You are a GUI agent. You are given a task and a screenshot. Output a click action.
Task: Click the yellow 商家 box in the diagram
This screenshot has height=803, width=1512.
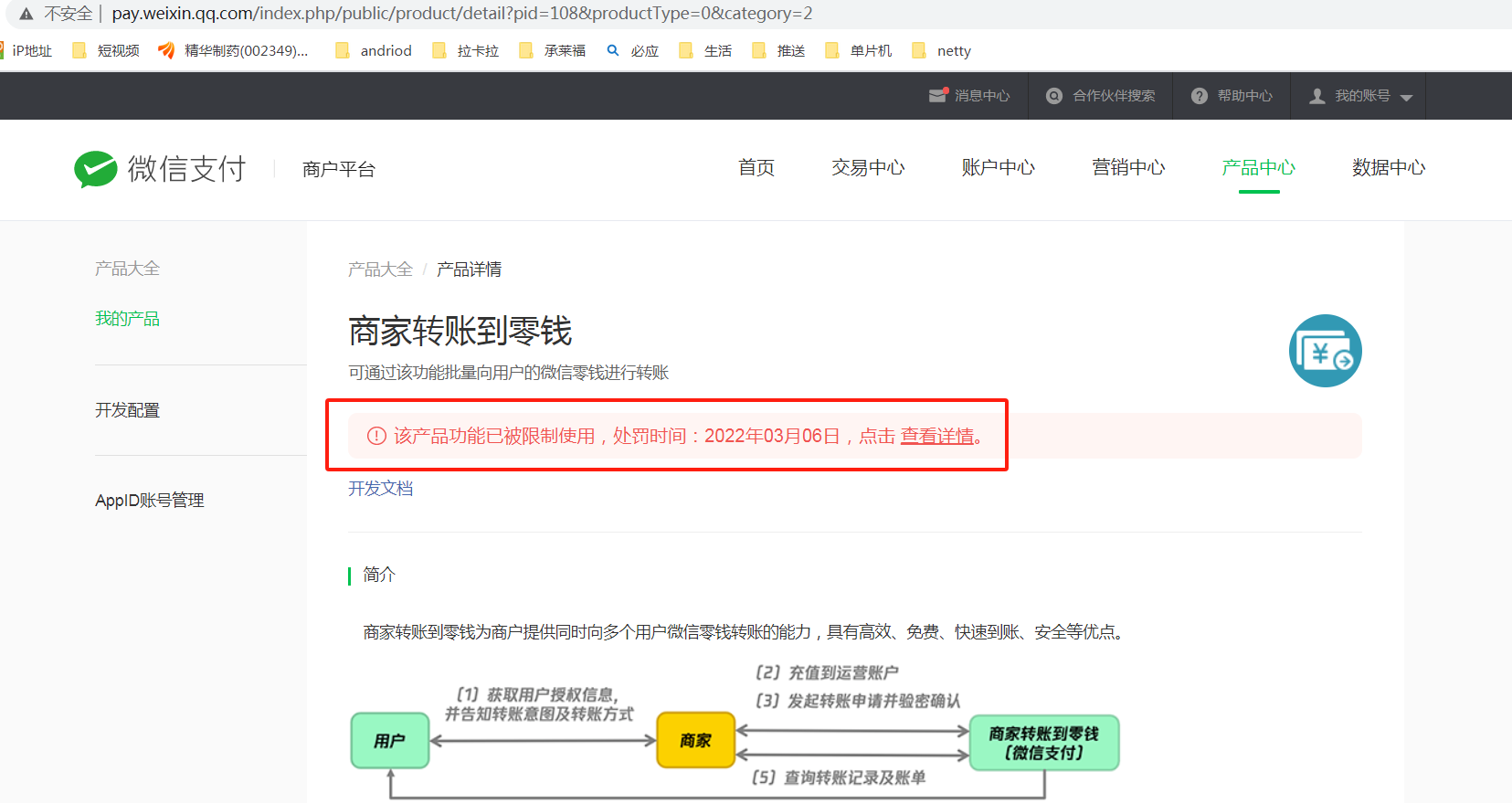[696, 740]
